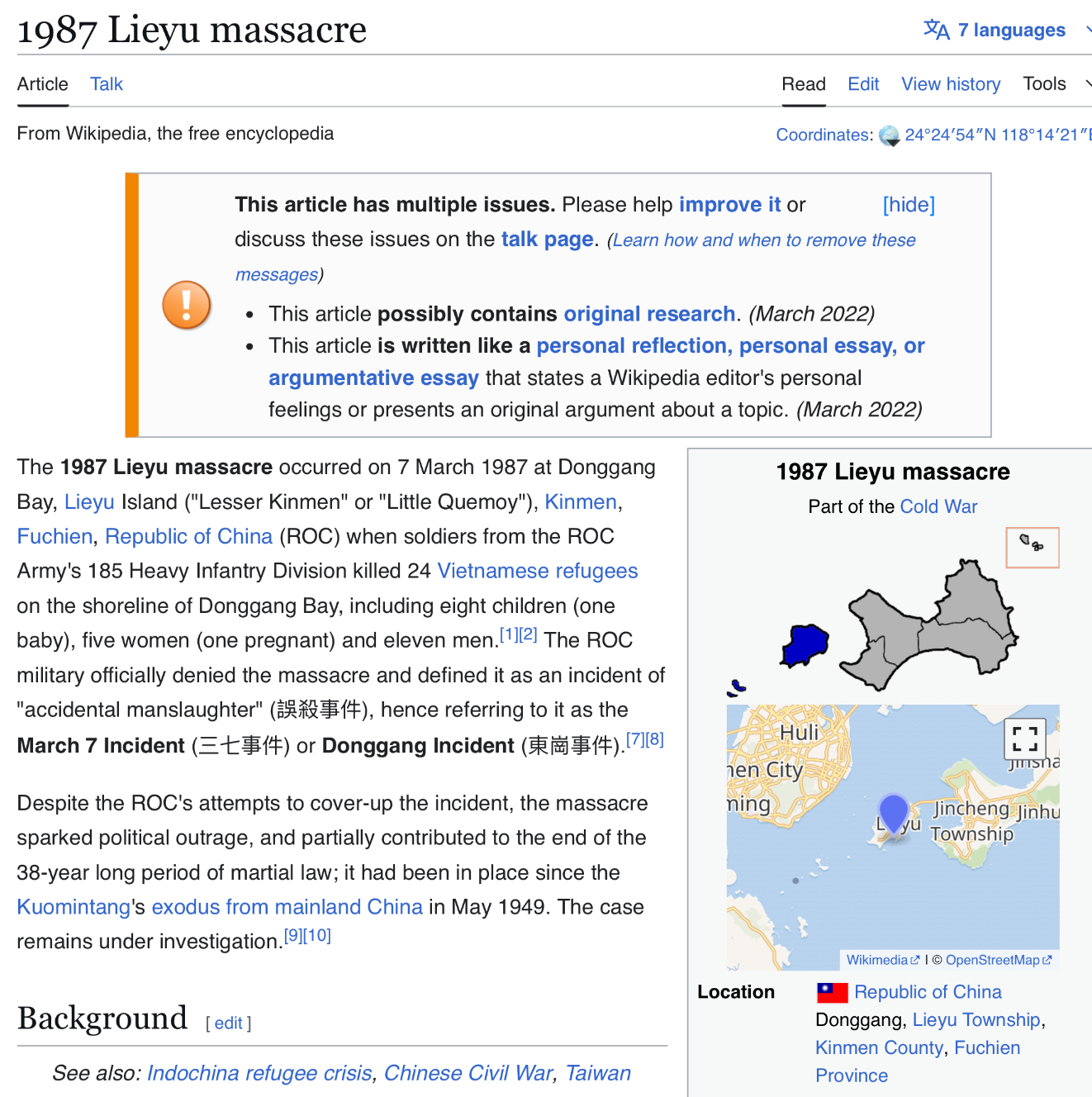Open the Fuchien Province infobox link
This screenshot has width=1092, height=1097.
(918, 1061)
